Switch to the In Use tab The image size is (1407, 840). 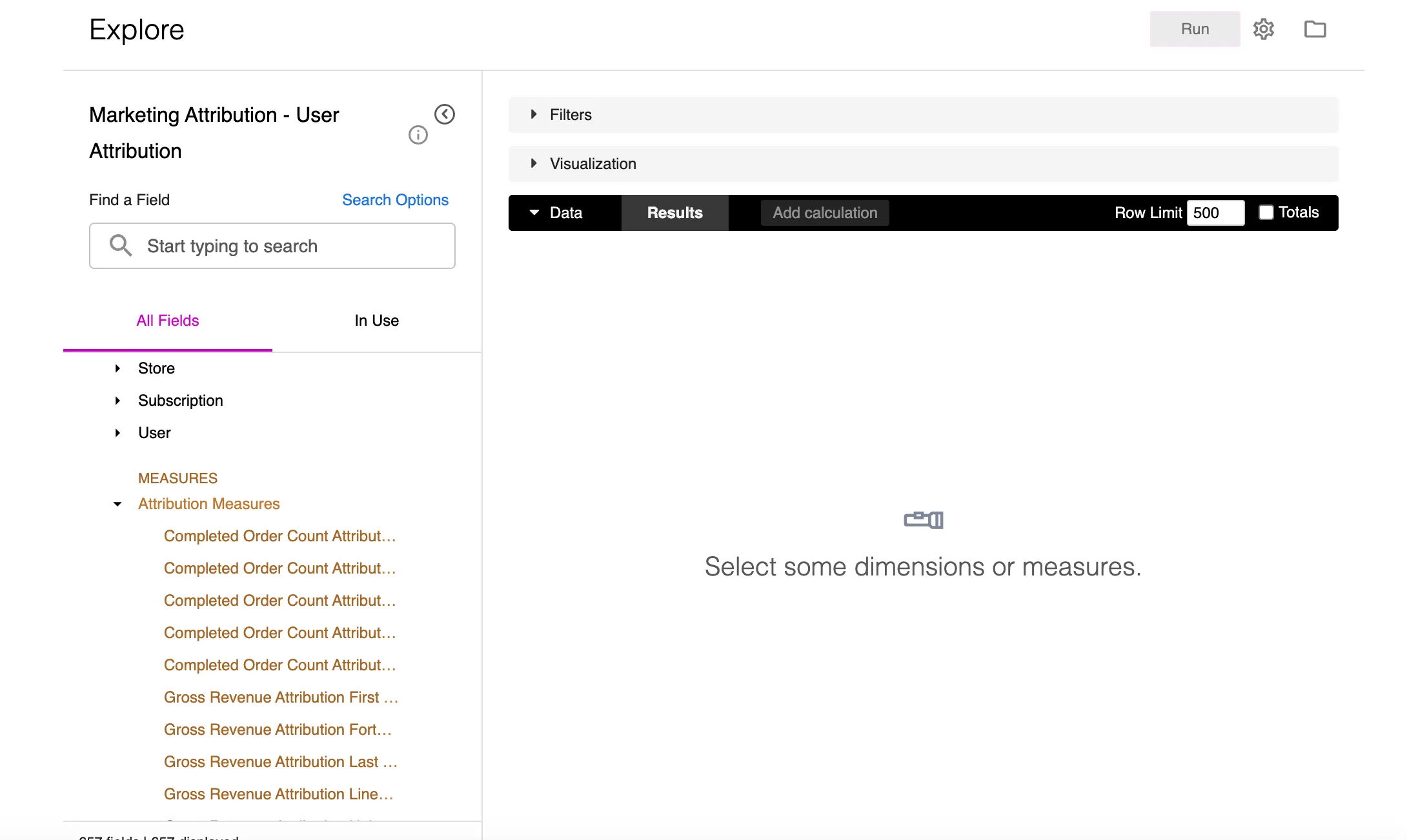click(377, 321)
